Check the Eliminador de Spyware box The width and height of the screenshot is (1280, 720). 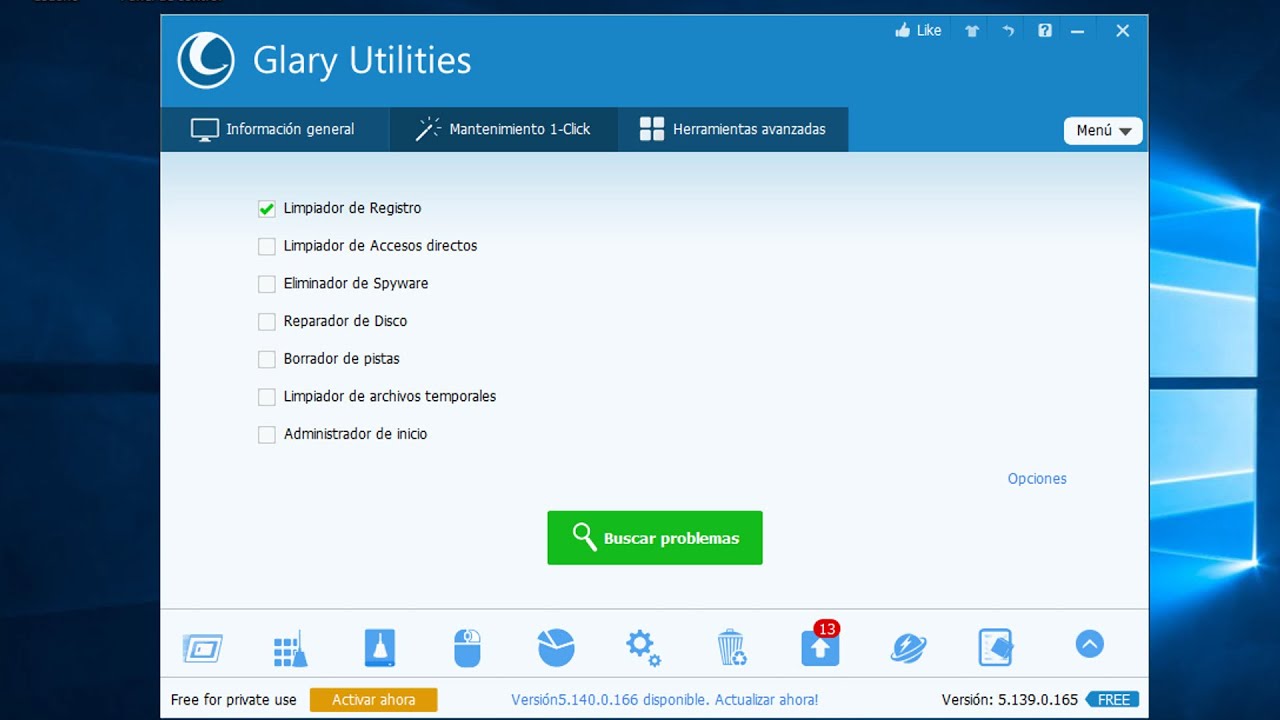pyautogui.click(x=267, y=284)
